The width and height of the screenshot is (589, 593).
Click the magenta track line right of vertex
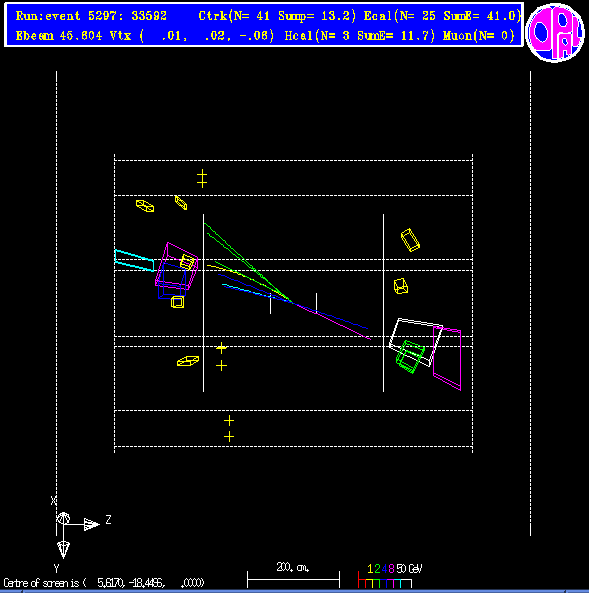click(x=333, y=322)
